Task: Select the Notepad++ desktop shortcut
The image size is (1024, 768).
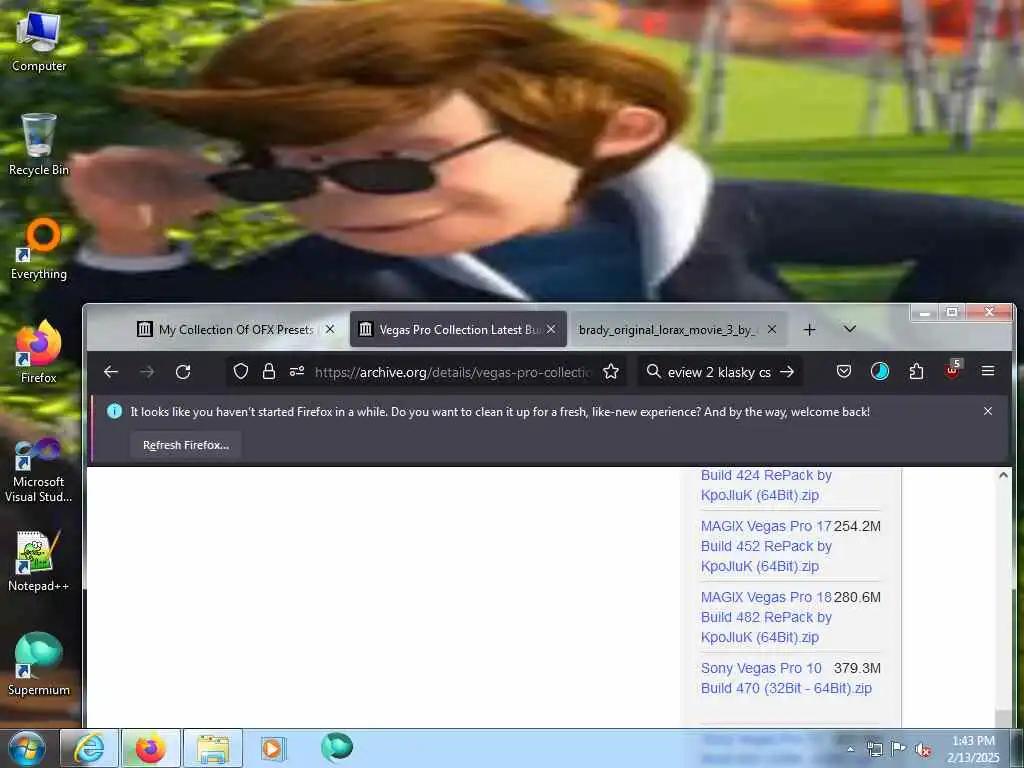Action: 39,562
